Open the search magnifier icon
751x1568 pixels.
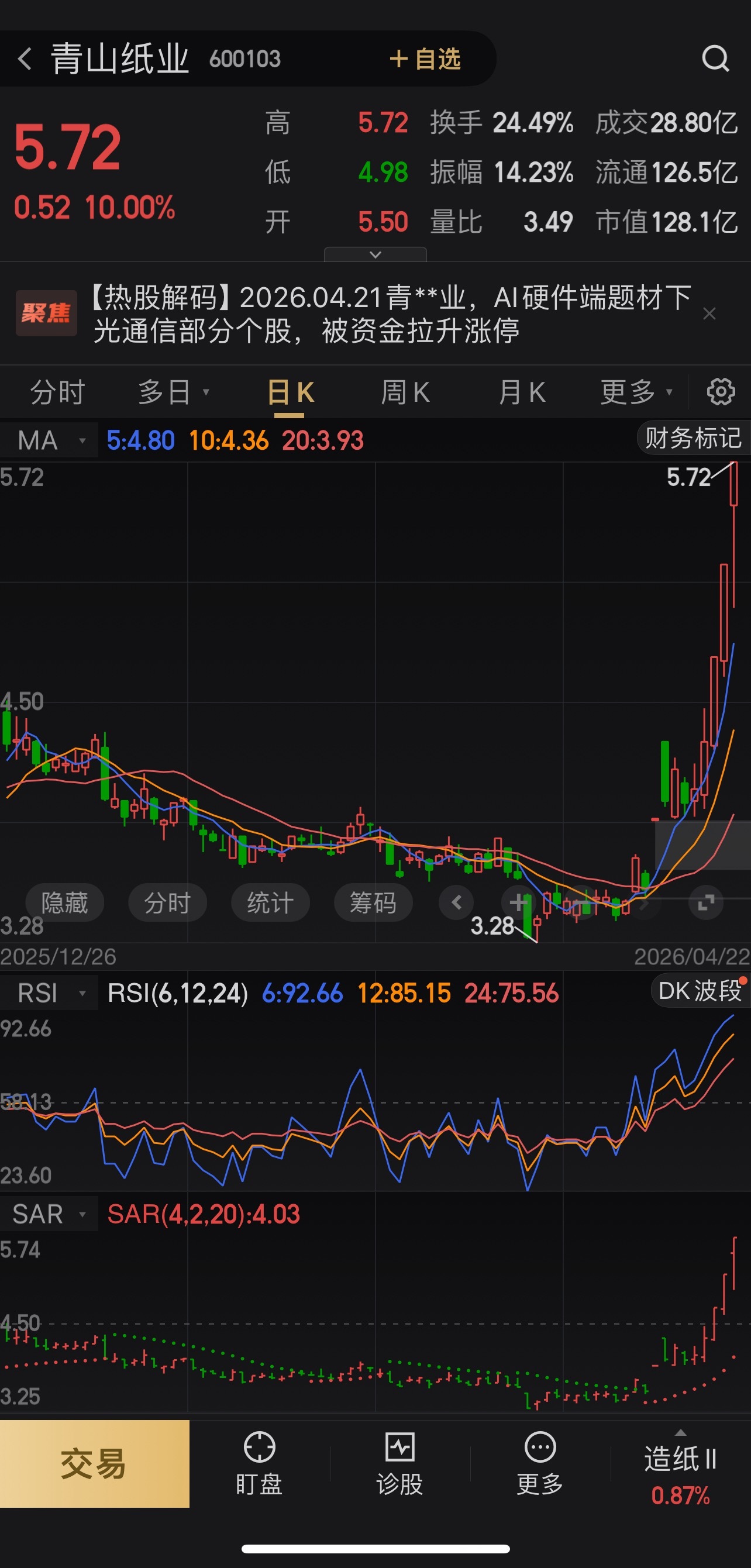[x=715, y=59]
